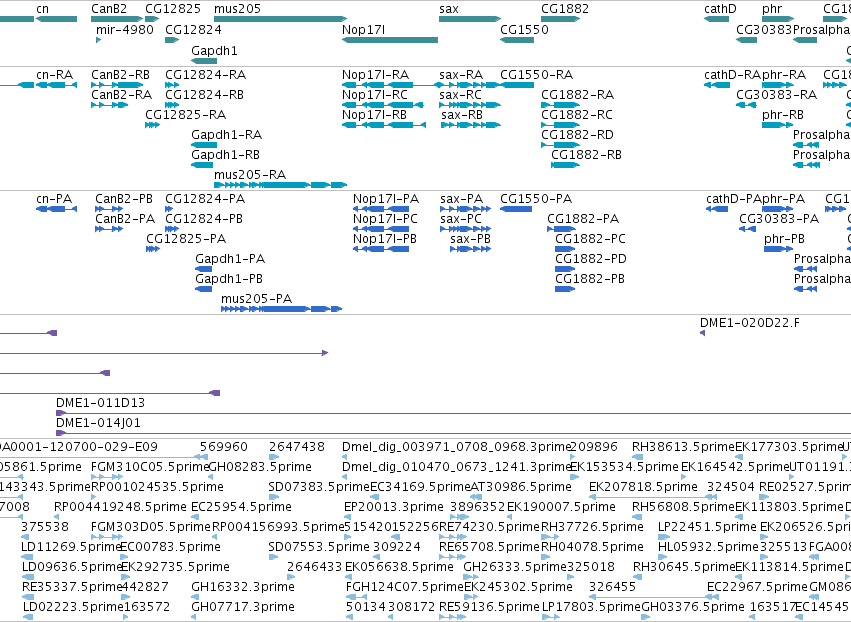Select protein CG1882-PD label
851x622 pixels.
point(590,258)
